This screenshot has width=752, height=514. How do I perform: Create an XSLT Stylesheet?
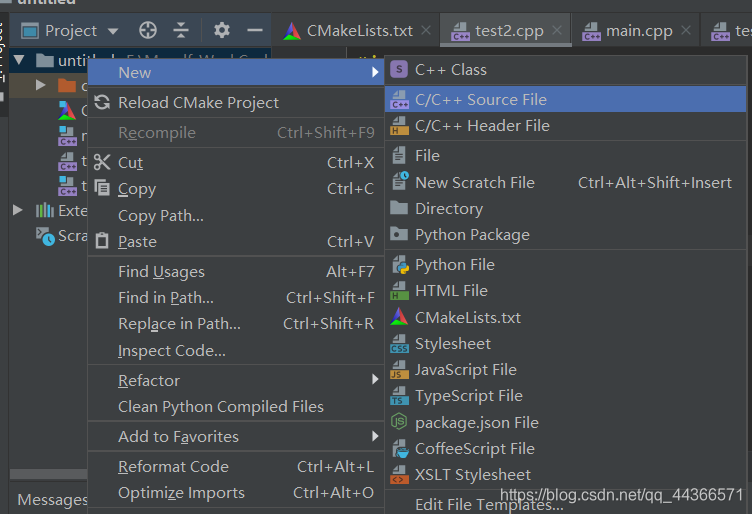tap(565, 475)
